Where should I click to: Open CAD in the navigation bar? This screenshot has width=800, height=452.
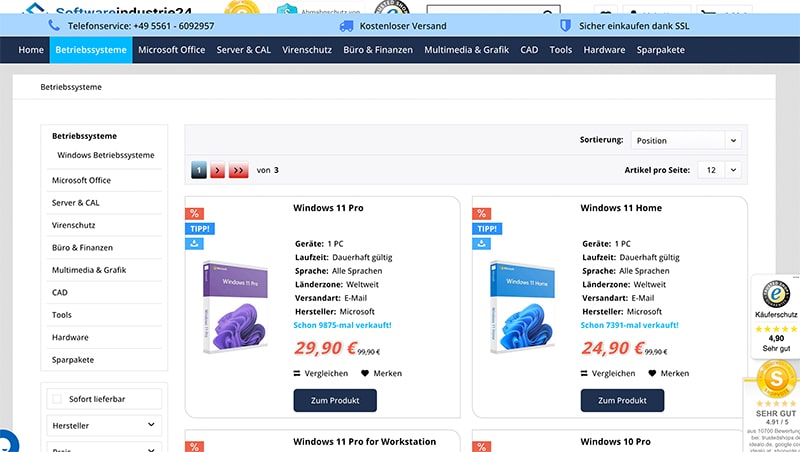[529, 50]
